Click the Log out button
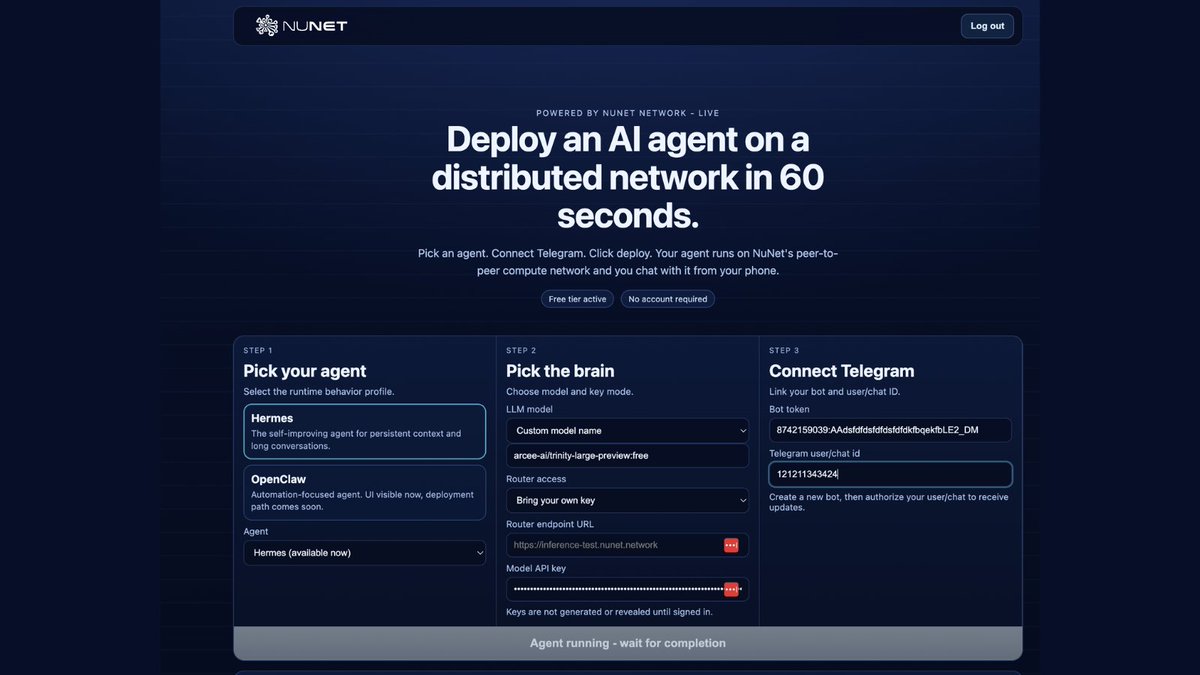This screenshot has height=675, width=1200. [987, 26]
